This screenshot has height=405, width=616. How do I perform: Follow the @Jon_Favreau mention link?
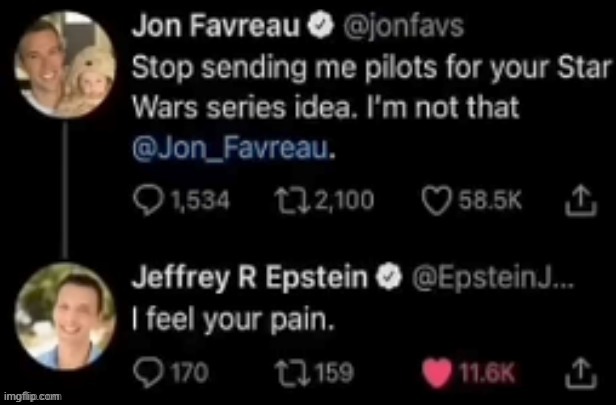tap(229, 150)
